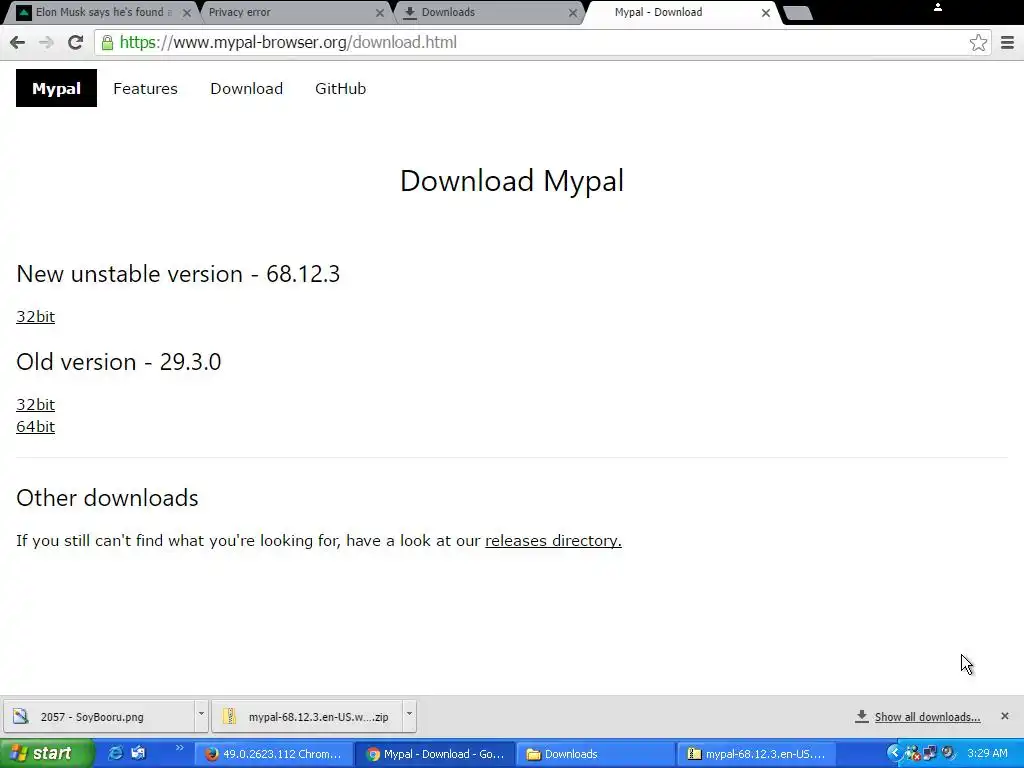Expand the Quick Launch overflow chevron

point(179,748)
